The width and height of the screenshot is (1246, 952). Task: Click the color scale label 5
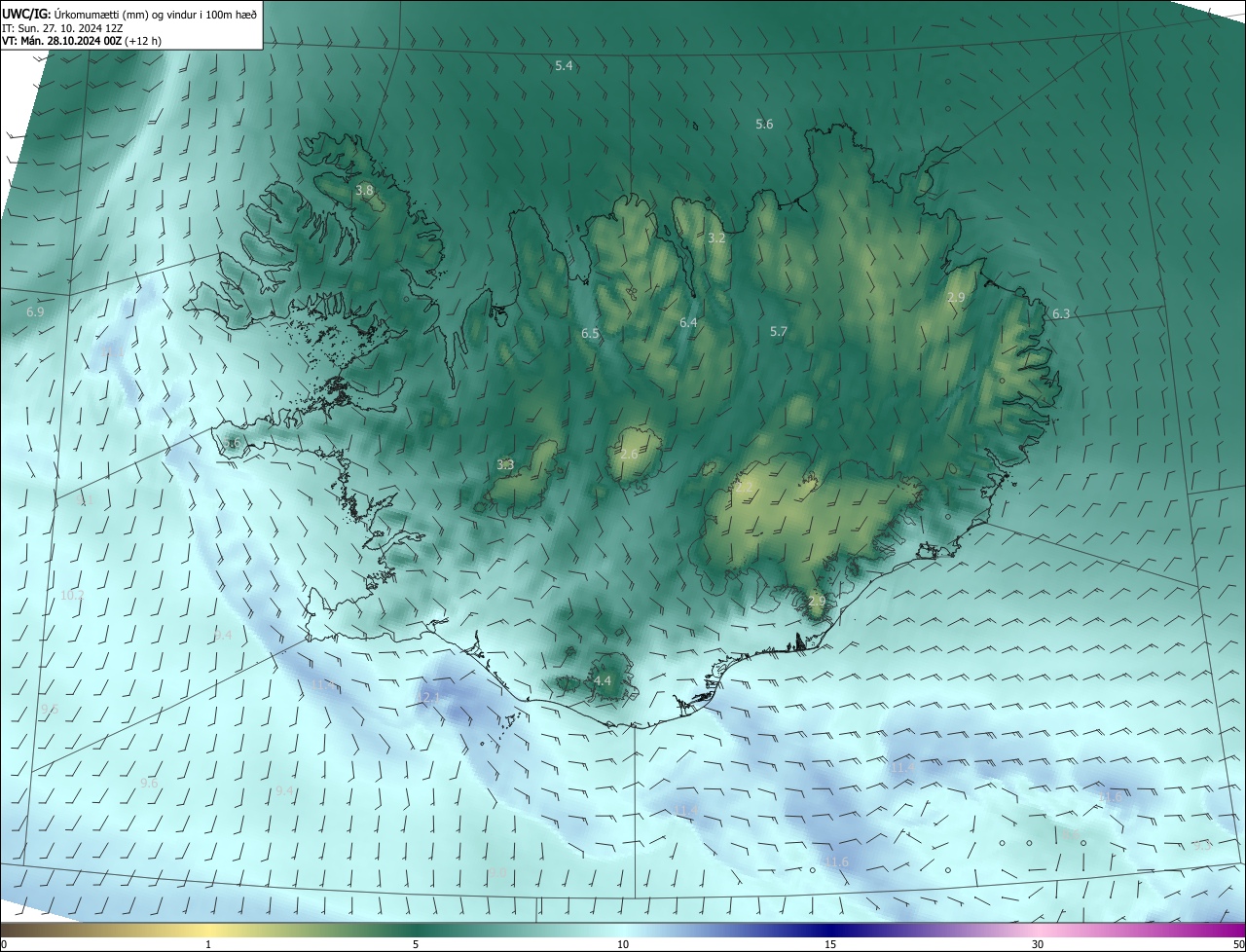(416, 944)
